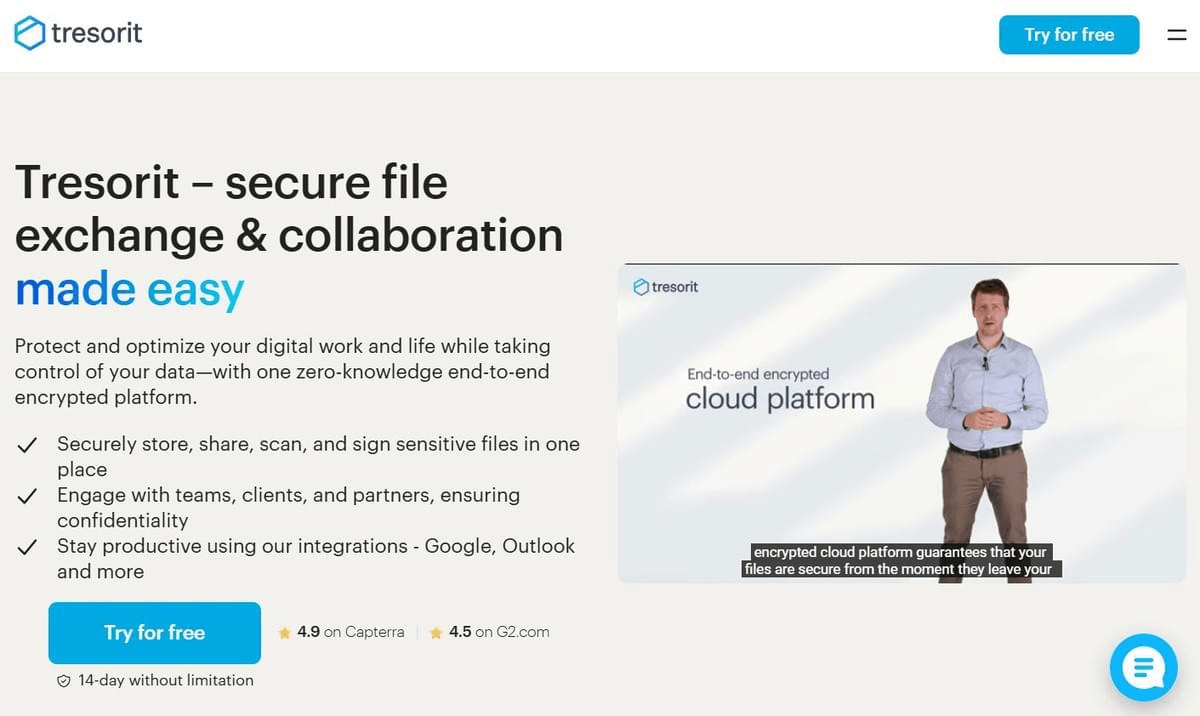The height and width of the screenshot is (716, 1200).
Task: Click the large Try for free hero button
Action: click(154, 632)
